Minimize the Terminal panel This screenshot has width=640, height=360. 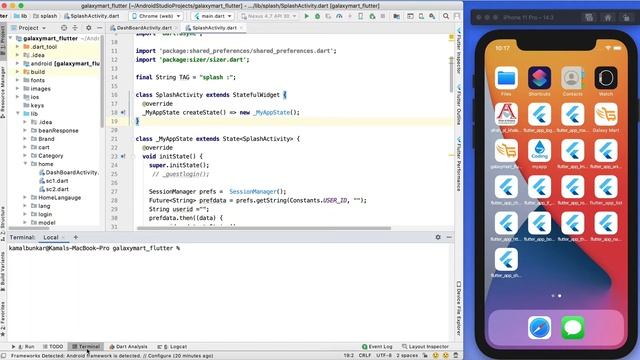coord(449,237)
